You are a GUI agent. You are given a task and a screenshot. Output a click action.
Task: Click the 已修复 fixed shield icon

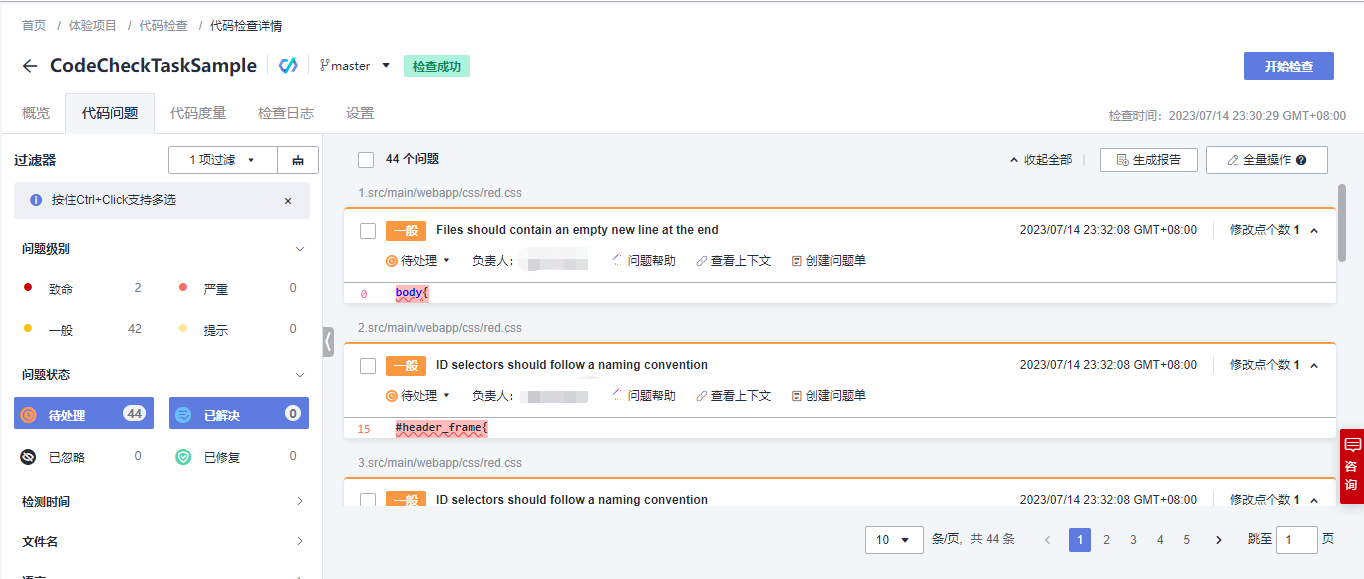[184, 457]
